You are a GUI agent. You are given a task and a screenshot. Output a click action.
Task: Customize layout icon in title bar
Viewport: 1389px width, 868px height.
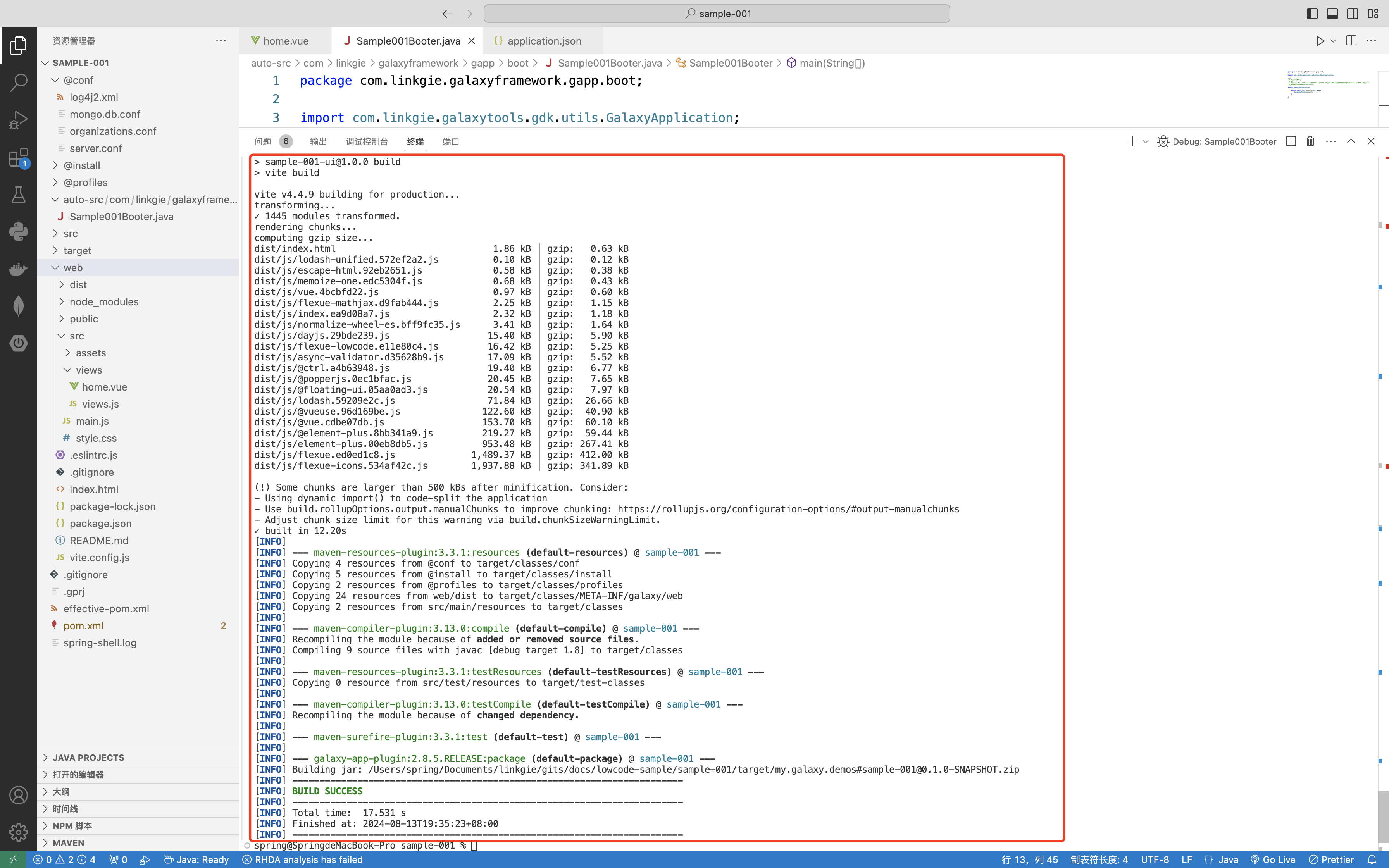1373,14
